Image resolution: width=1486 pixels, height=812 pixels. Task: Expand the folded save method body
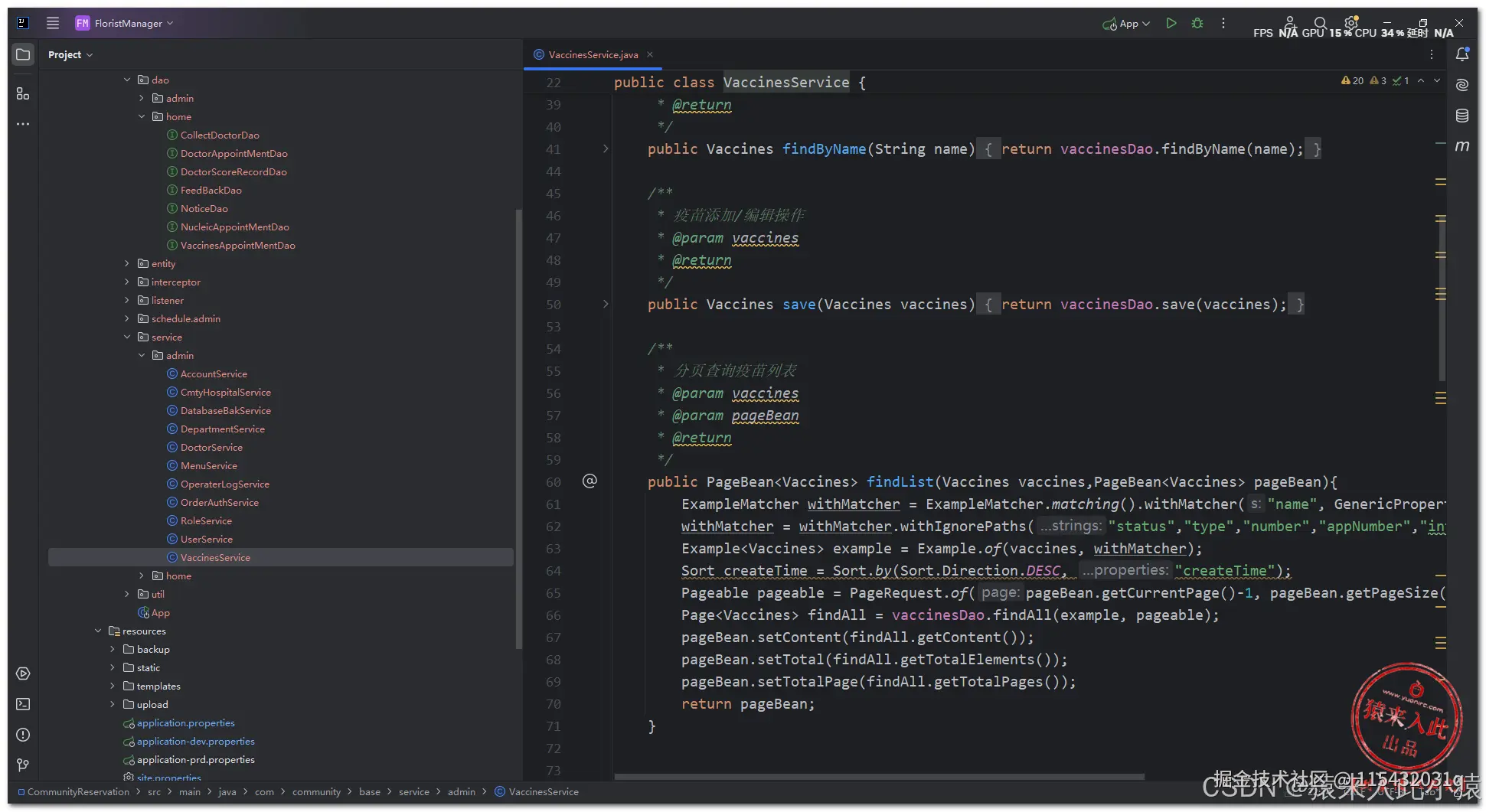tap(606, 304)
